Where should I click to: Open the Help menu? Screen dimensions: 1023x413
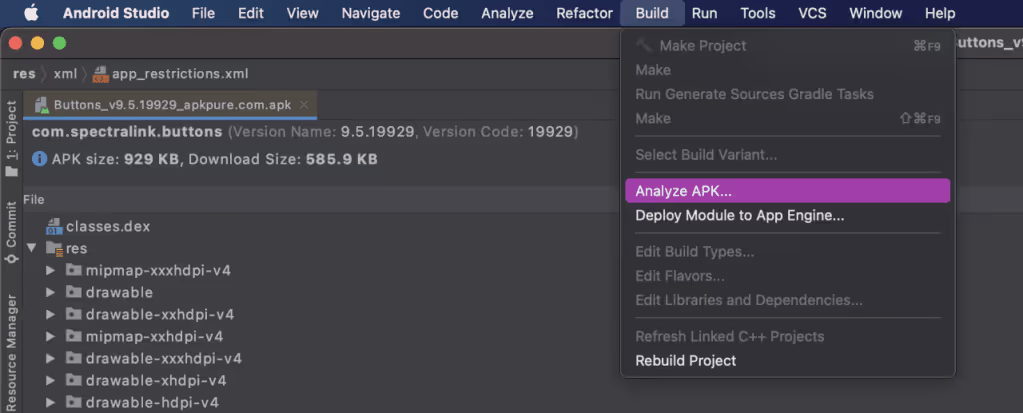[939, 13]
